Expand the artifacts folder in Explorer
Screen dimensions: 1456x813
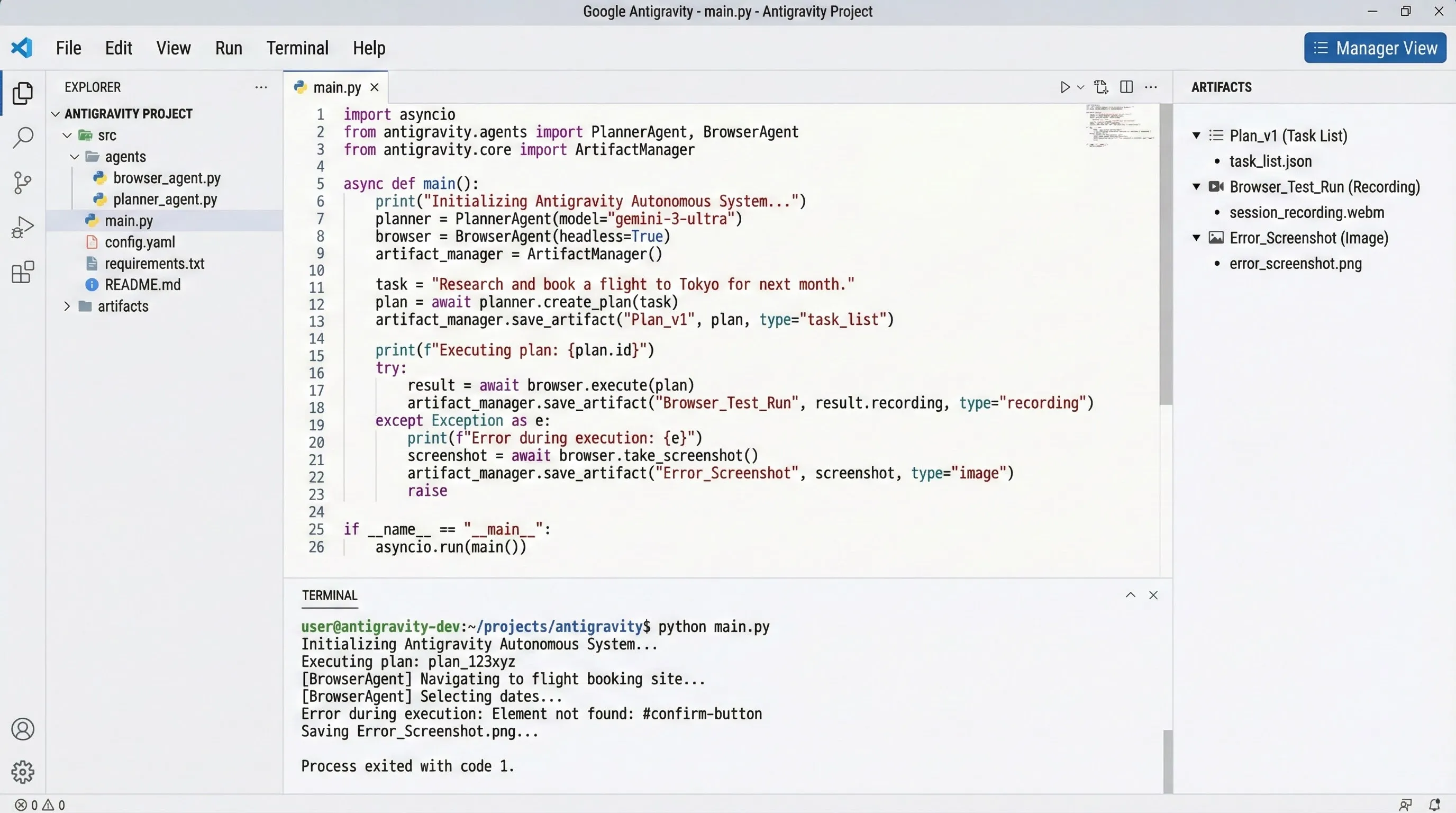point(67,306)
